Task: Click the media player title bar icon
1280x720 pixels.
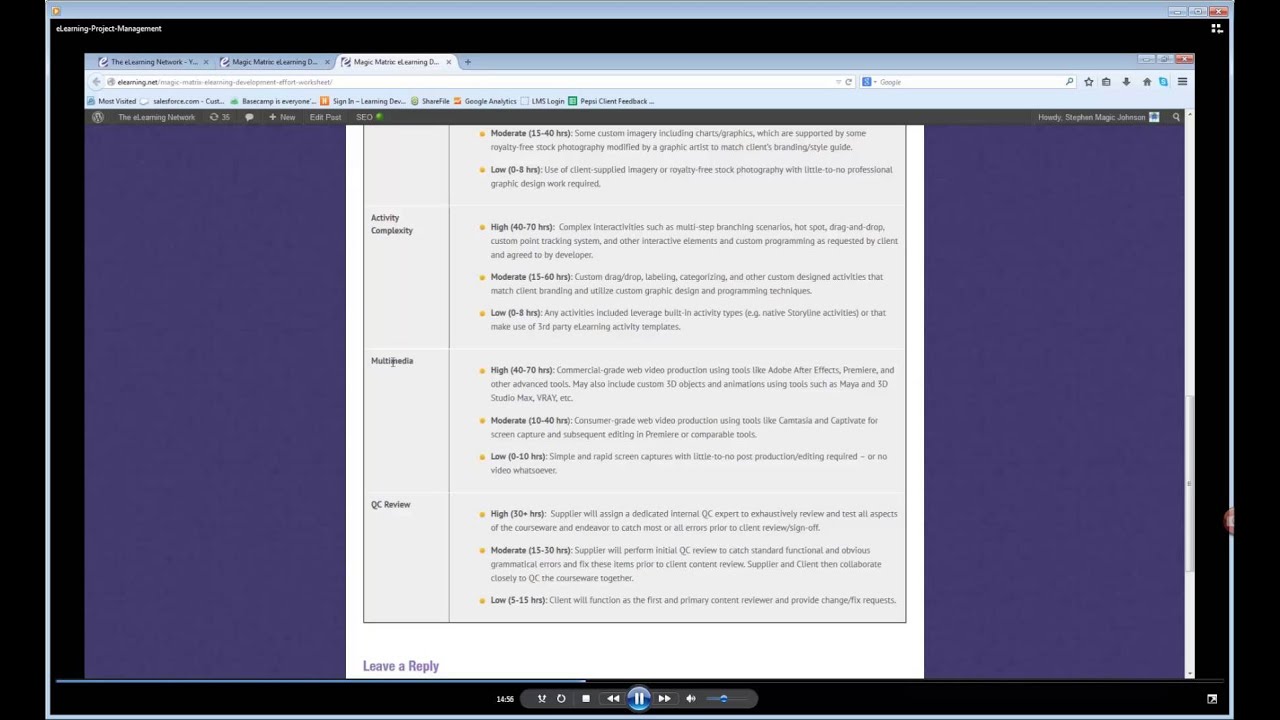Action: pos(56,11)
